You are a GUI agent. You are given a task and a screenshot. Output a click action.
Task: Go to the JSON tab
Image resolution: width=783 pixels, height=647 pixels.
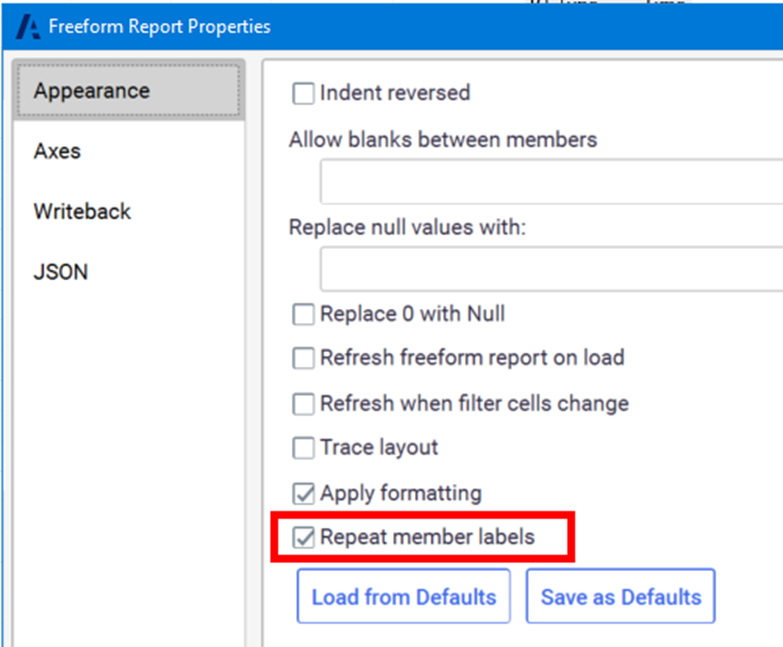pyautogui.click(x=60, y=272)
